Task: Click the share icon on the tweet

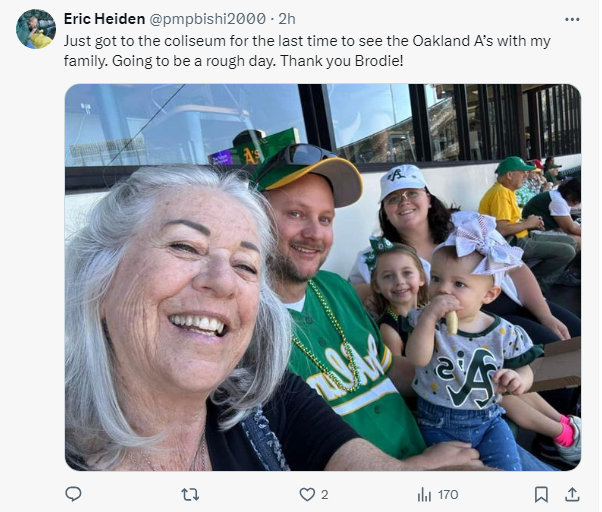Action: 572,494
